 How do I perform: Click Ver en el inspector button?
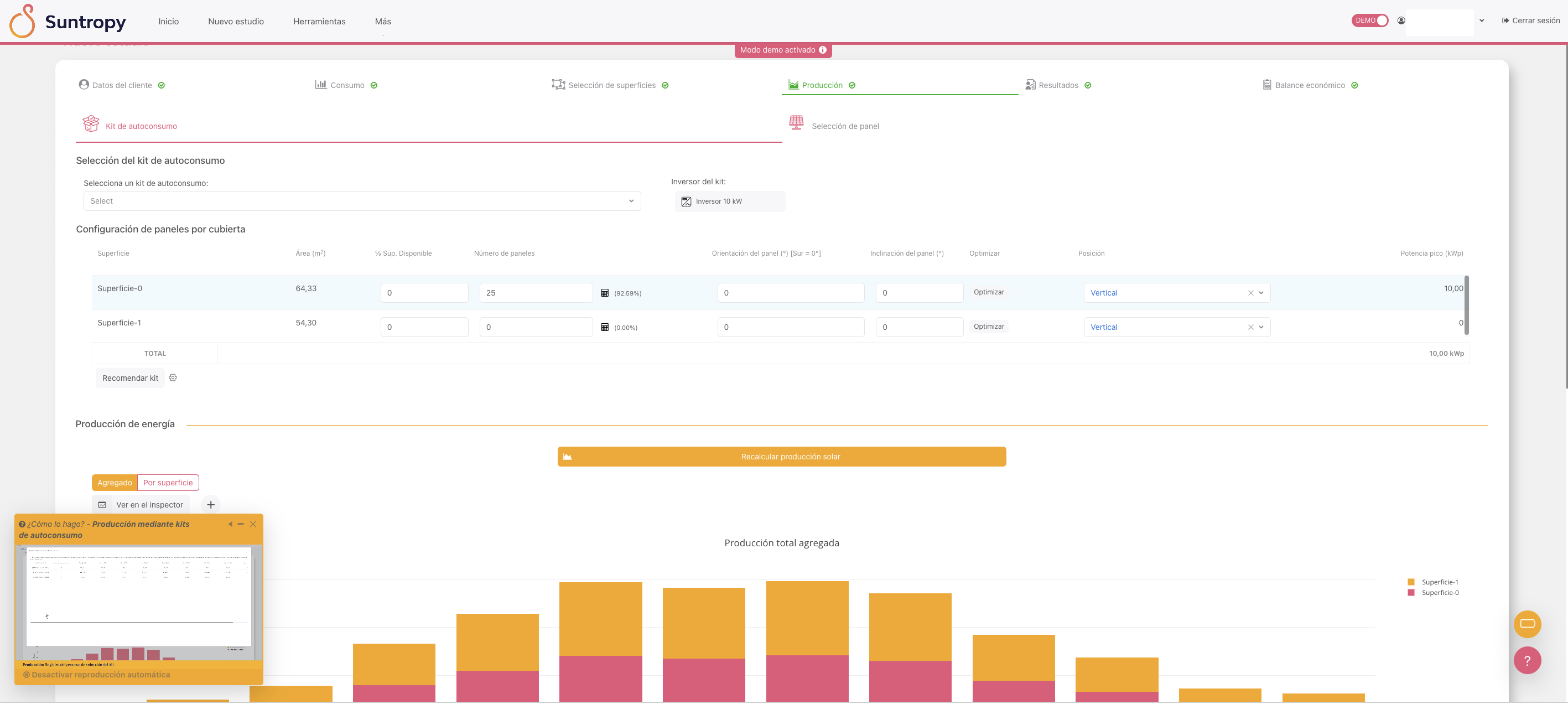pyautogui.click(x=141, y=505)
